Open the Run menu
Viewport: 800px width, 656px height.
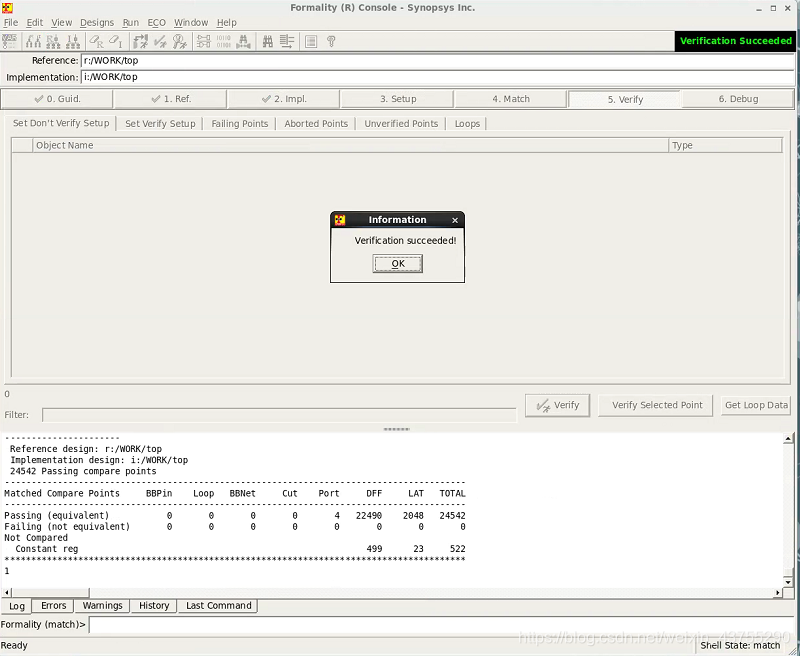tap(131, 22)
